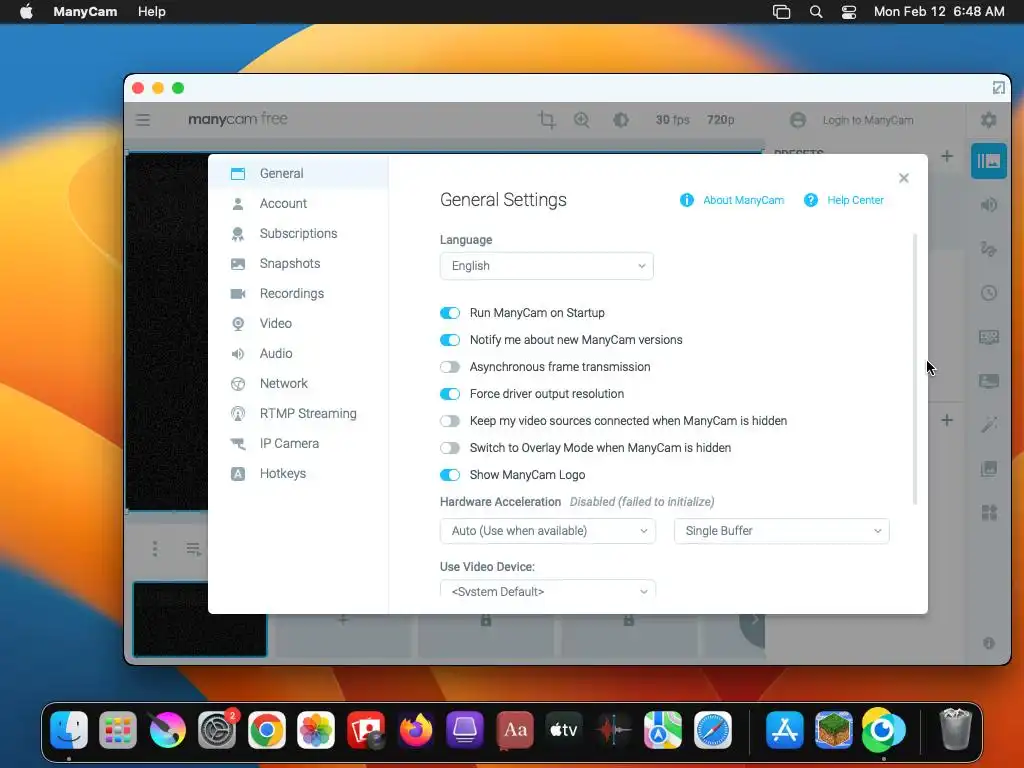Open RTMP Streaming settings
The width and height of the screenshot is (1024, 768).
point(298,413)
